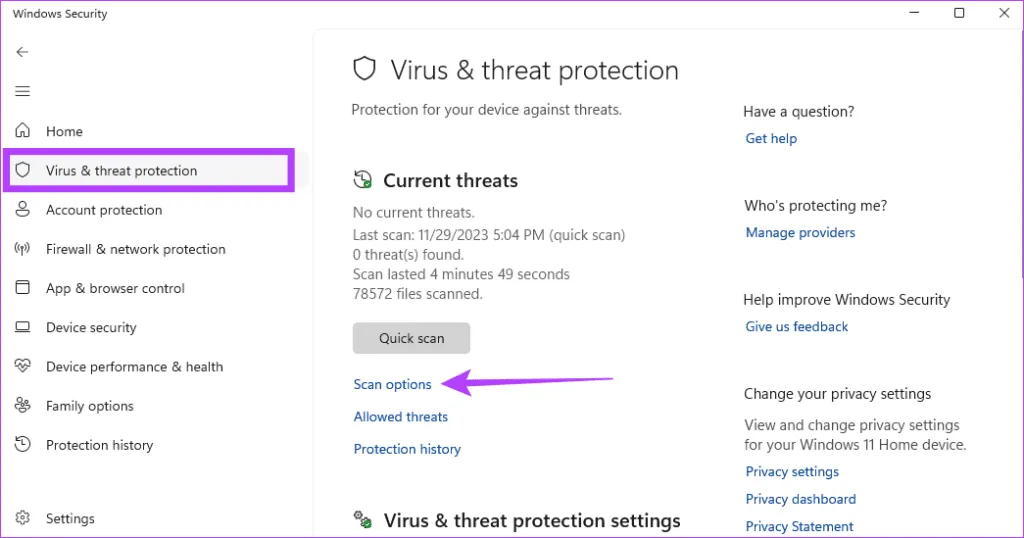Click the back arrow icon

(x=22, y=52)
